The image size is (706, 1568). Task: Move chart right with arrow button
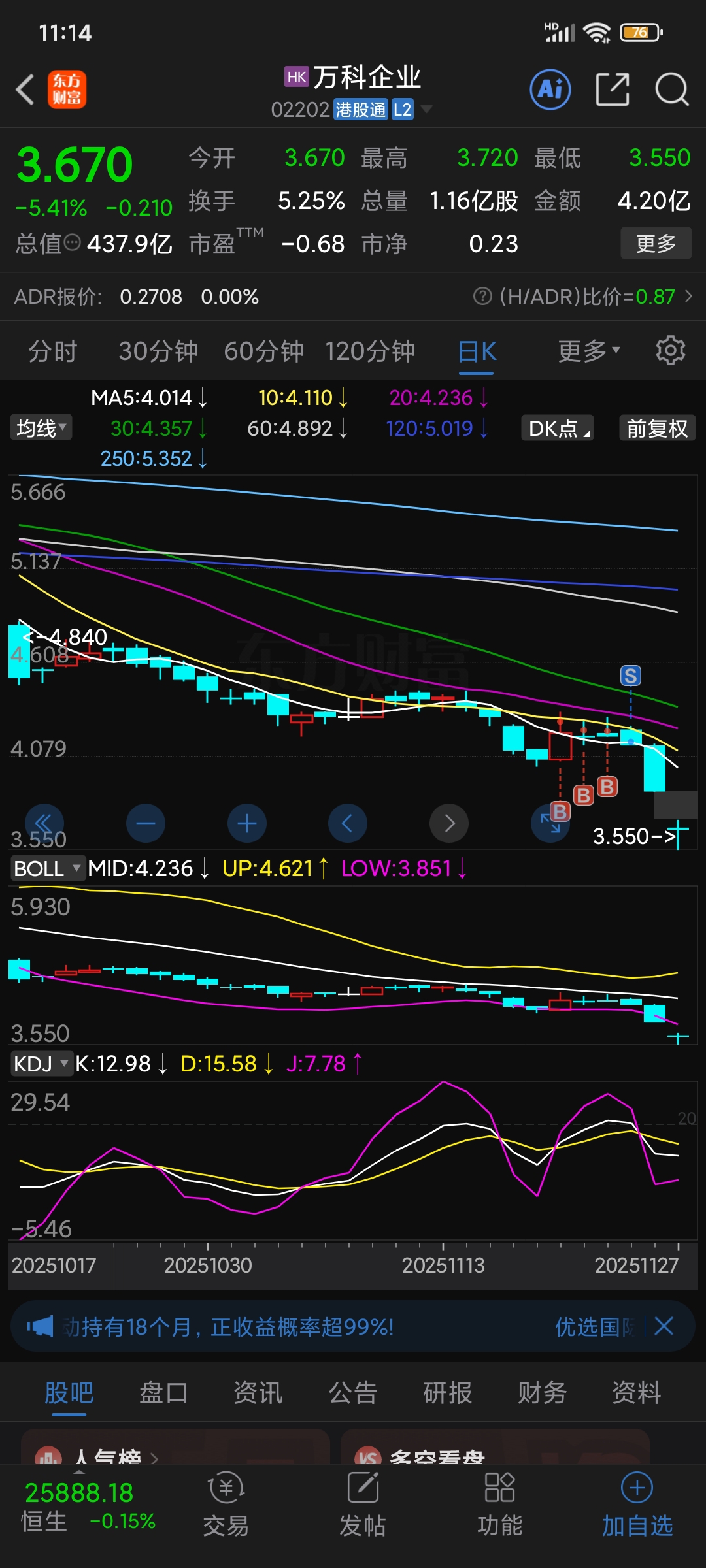449,823
